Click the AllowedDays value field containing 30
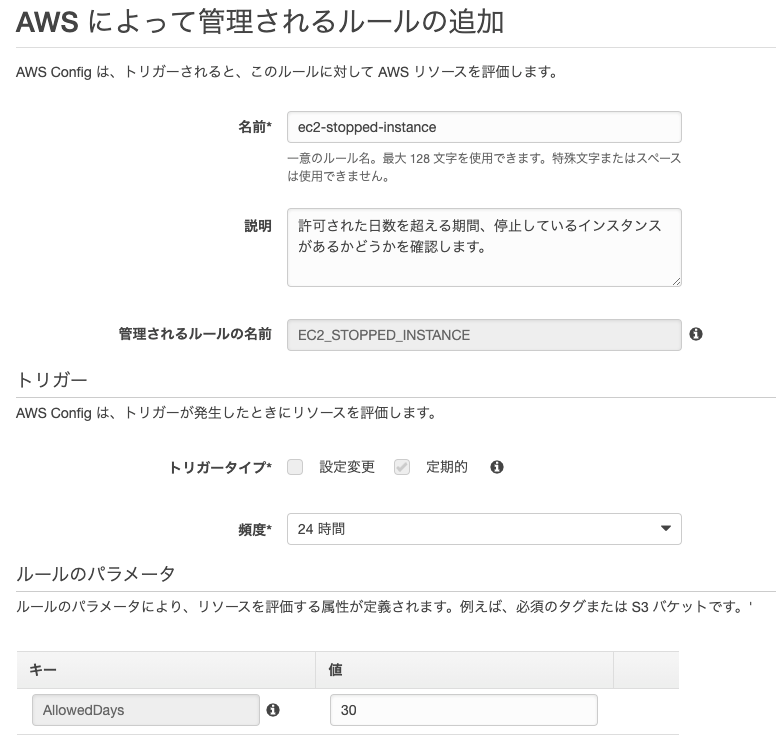 tap(463, 710)
